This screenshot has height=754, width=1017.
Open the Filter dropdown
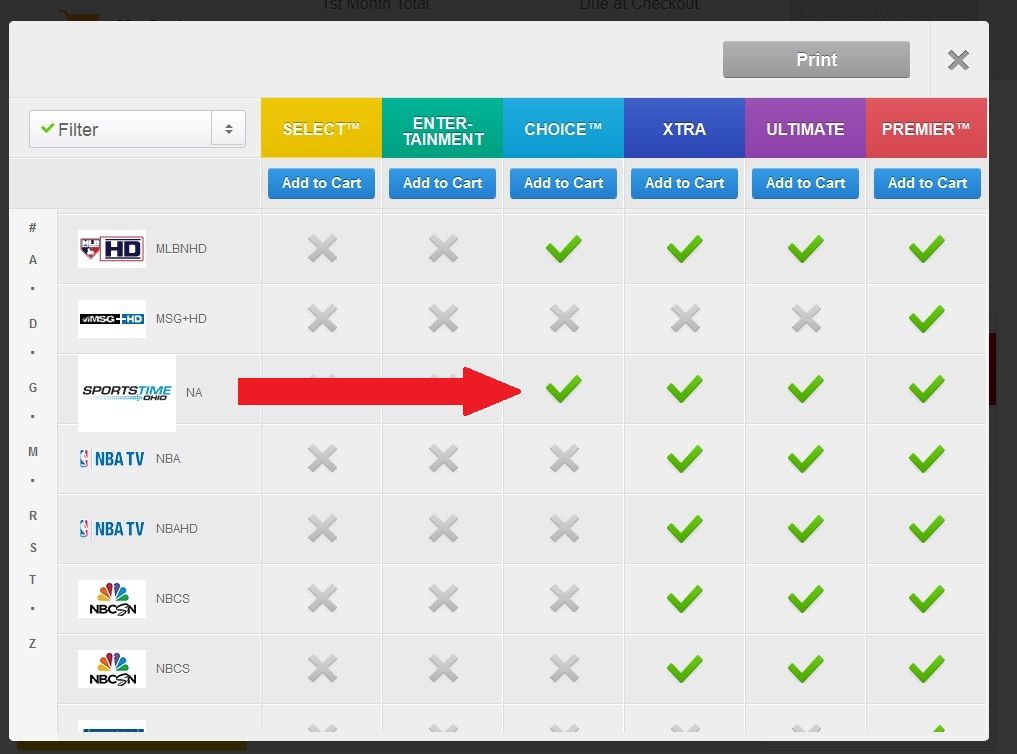[x=137, y=129]
